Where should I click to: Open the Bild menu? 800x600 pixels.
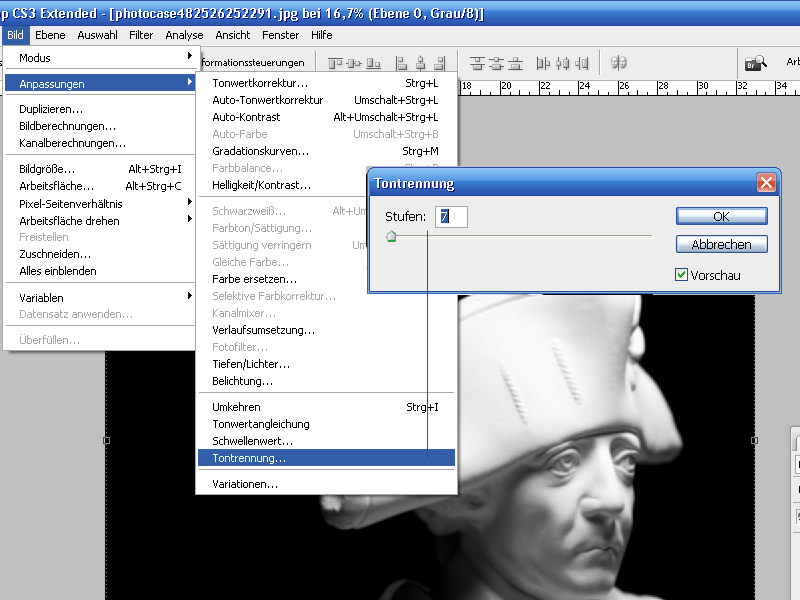click(x=15, y=35)
